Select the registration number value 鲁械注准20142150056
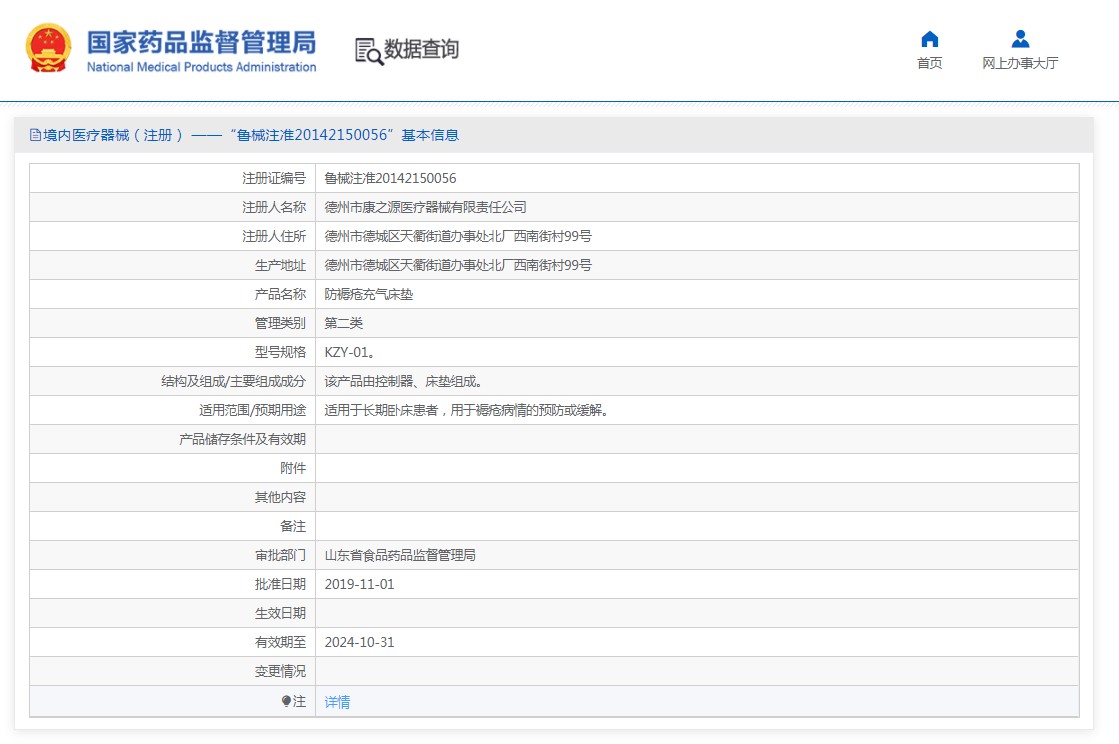1119x744 pixels. pyautogui.click(x=390, y=178)
